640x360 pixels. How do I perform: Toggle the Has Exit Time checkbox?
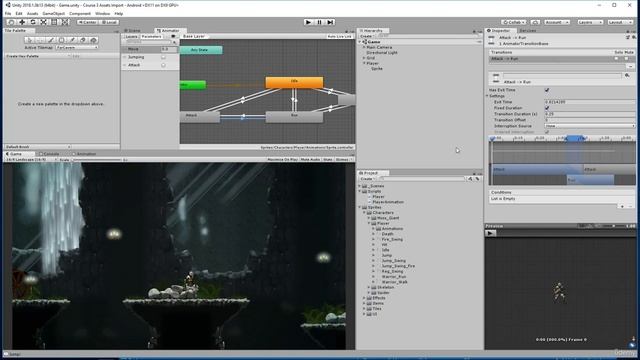coord(547,90)
